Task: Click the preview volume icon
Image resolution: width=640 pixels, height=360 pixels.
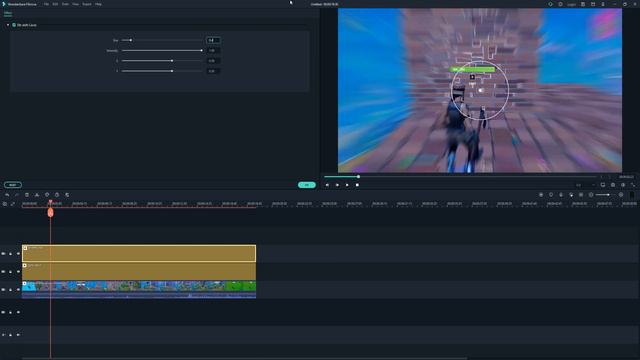Action: pos(623,185)
